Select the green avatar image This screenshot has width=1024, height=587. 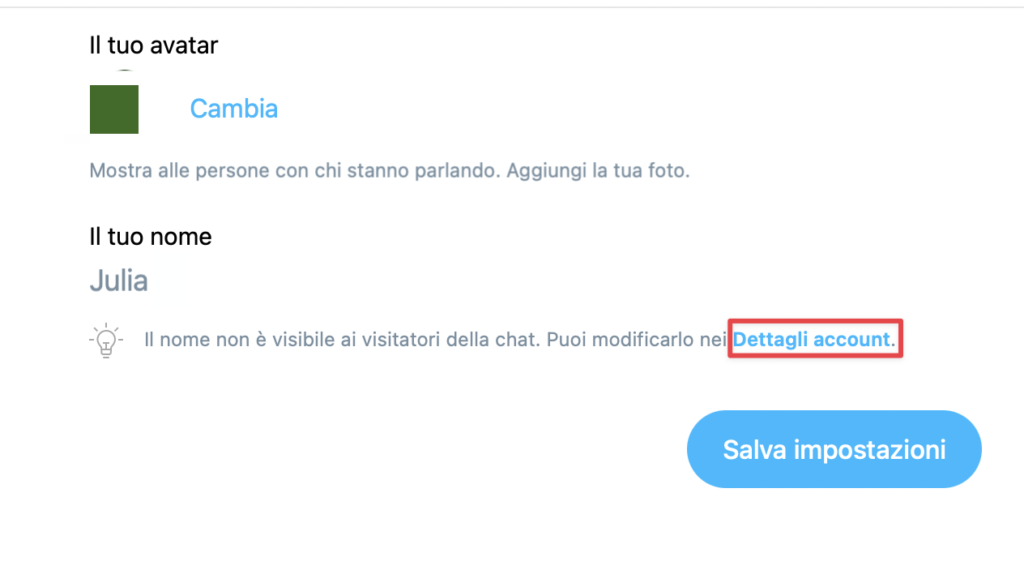(x=114, y=109)
